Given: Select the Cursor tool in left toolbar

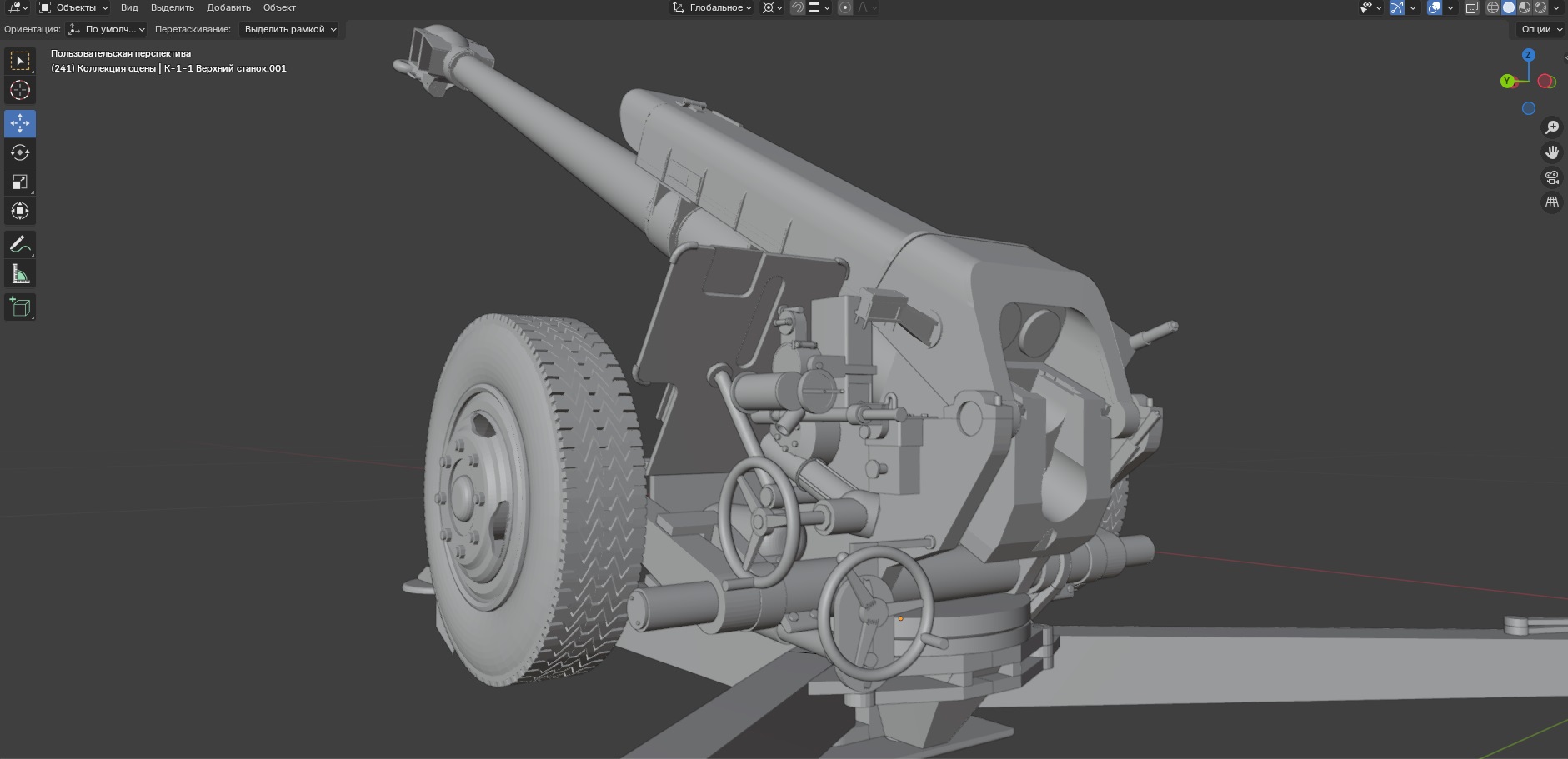Looking at the screenshot, I should 20,90.
